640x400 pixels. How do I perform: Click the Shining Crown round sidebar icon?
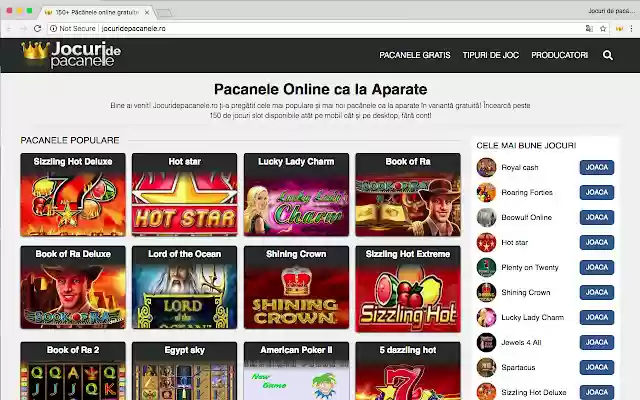(x=486, y=292)
